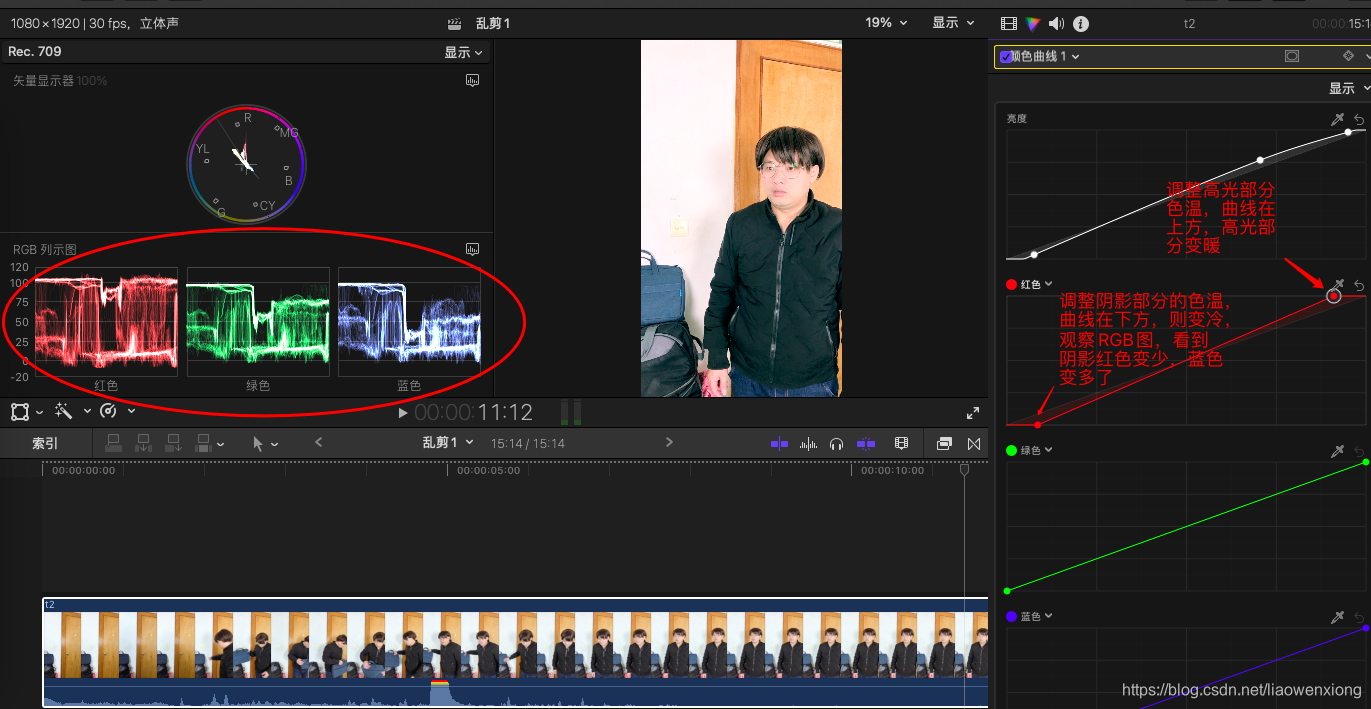
Task: Toggle the Color Curves 1 checkbox
Action: coord(1005,57)
